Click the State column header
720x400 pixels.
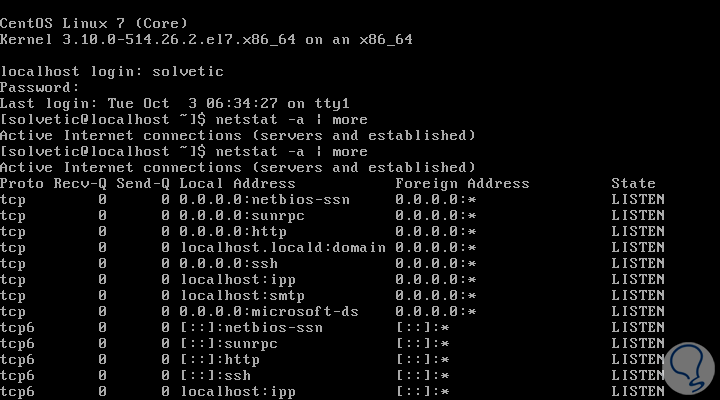633,183
